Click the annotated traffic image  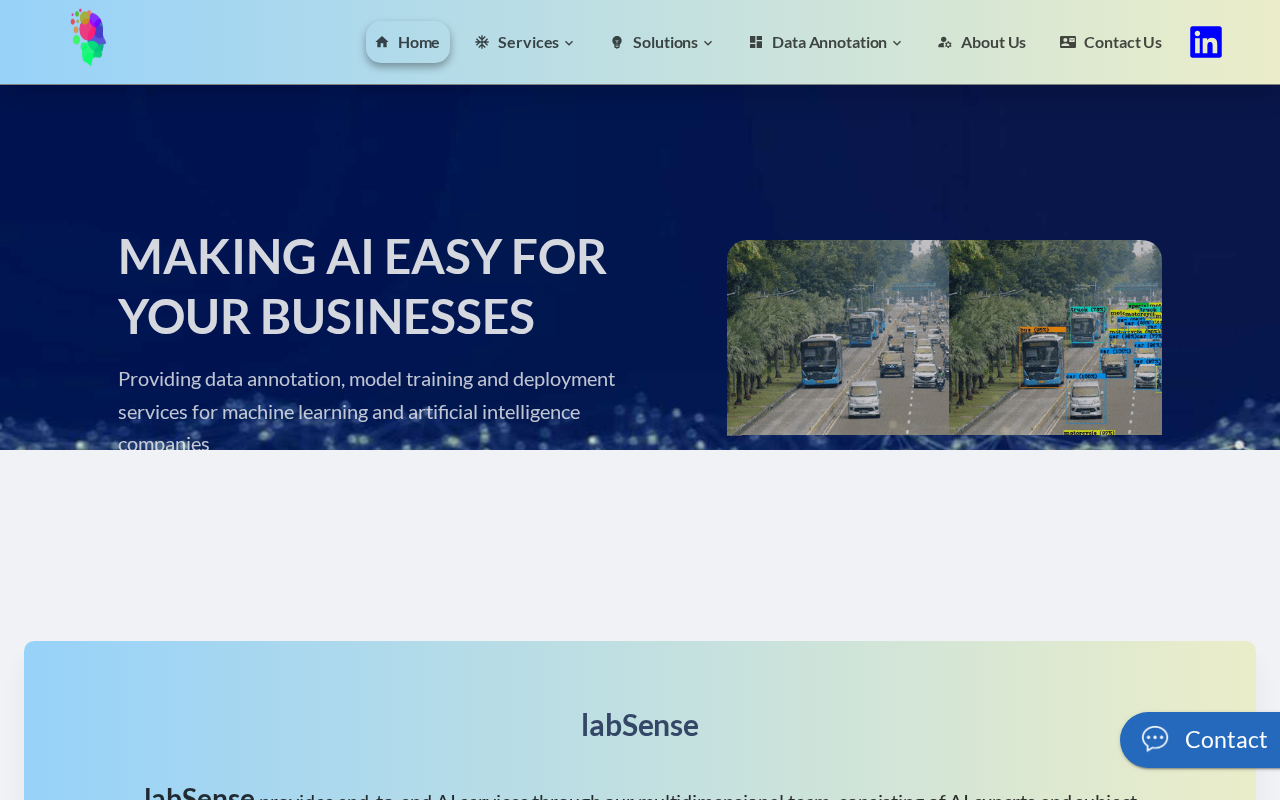pos(944,338)
